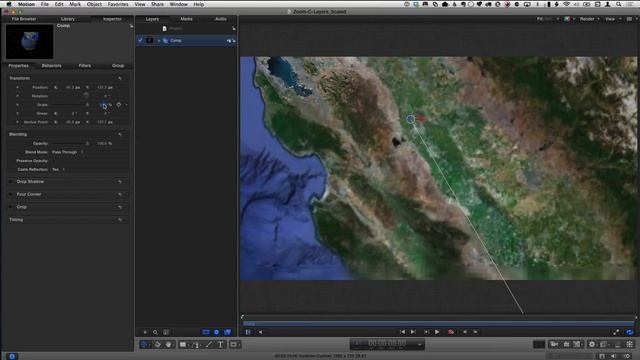The width and height of the screenshot is (640, 360).
Task: Expand the Position parameter disclosure triangle
Action: [17, 87]
